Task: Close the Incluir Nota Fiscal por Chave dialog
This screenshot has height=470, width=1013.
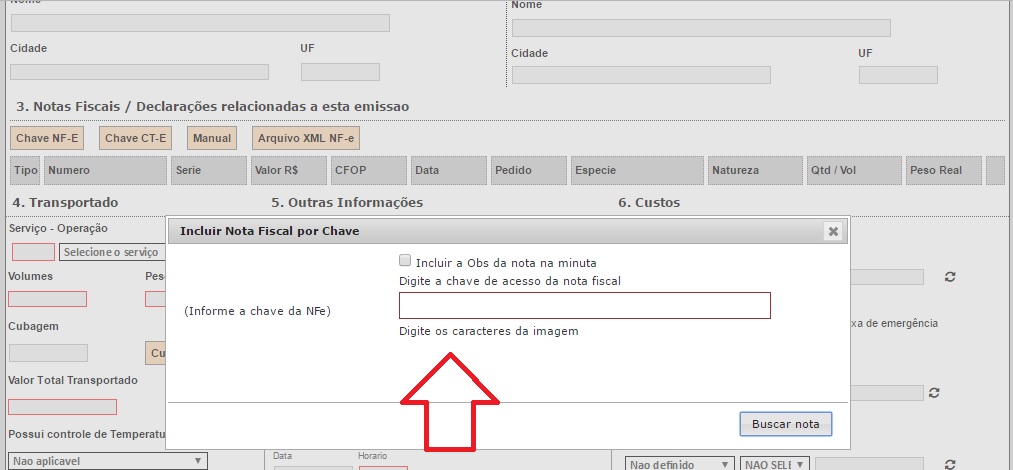Action: coord(832,231)
